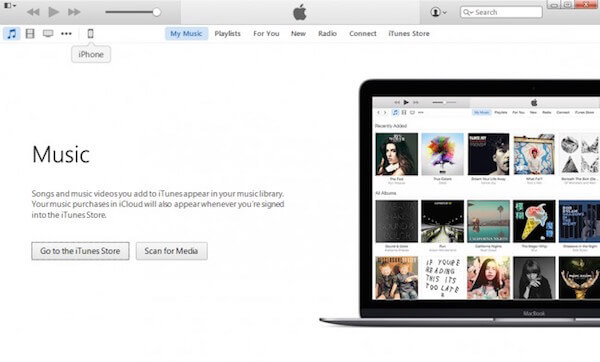Click the Apple logo in the status display
This screenshot has height=362, width=600.
(x=300, y=12)
